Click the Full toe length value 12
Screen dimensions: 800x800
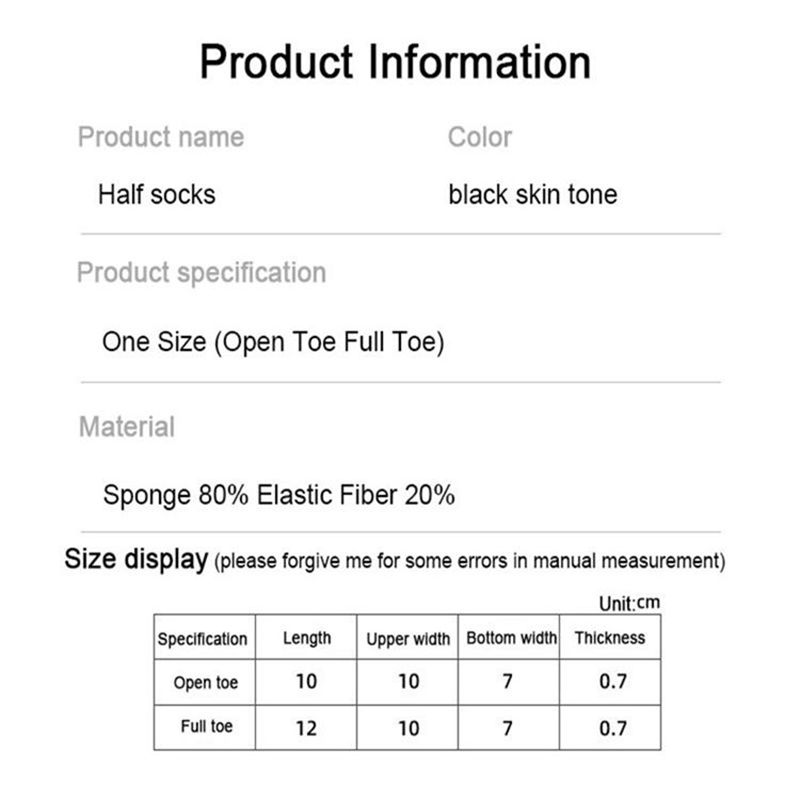click(306, 728)
